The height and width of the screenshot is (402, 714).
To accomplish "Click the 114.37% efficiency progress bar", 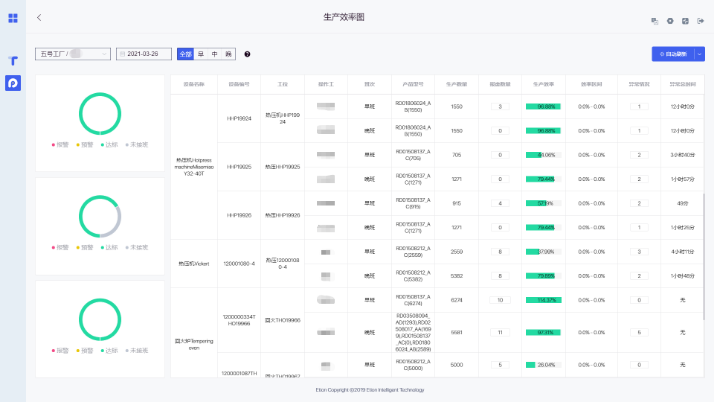I will coord(543,300).
